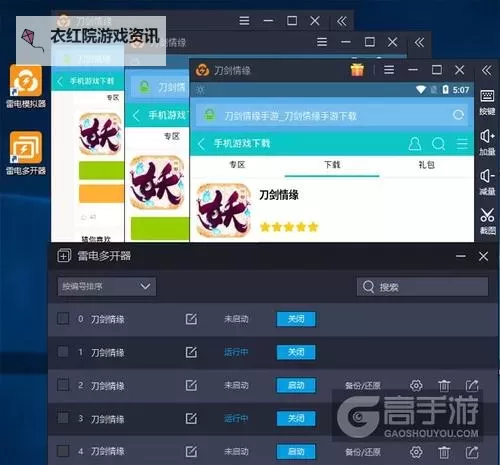Click the 未启动 status of instance 2
Viewport: 500px width, 465px height.
(236, 386)
